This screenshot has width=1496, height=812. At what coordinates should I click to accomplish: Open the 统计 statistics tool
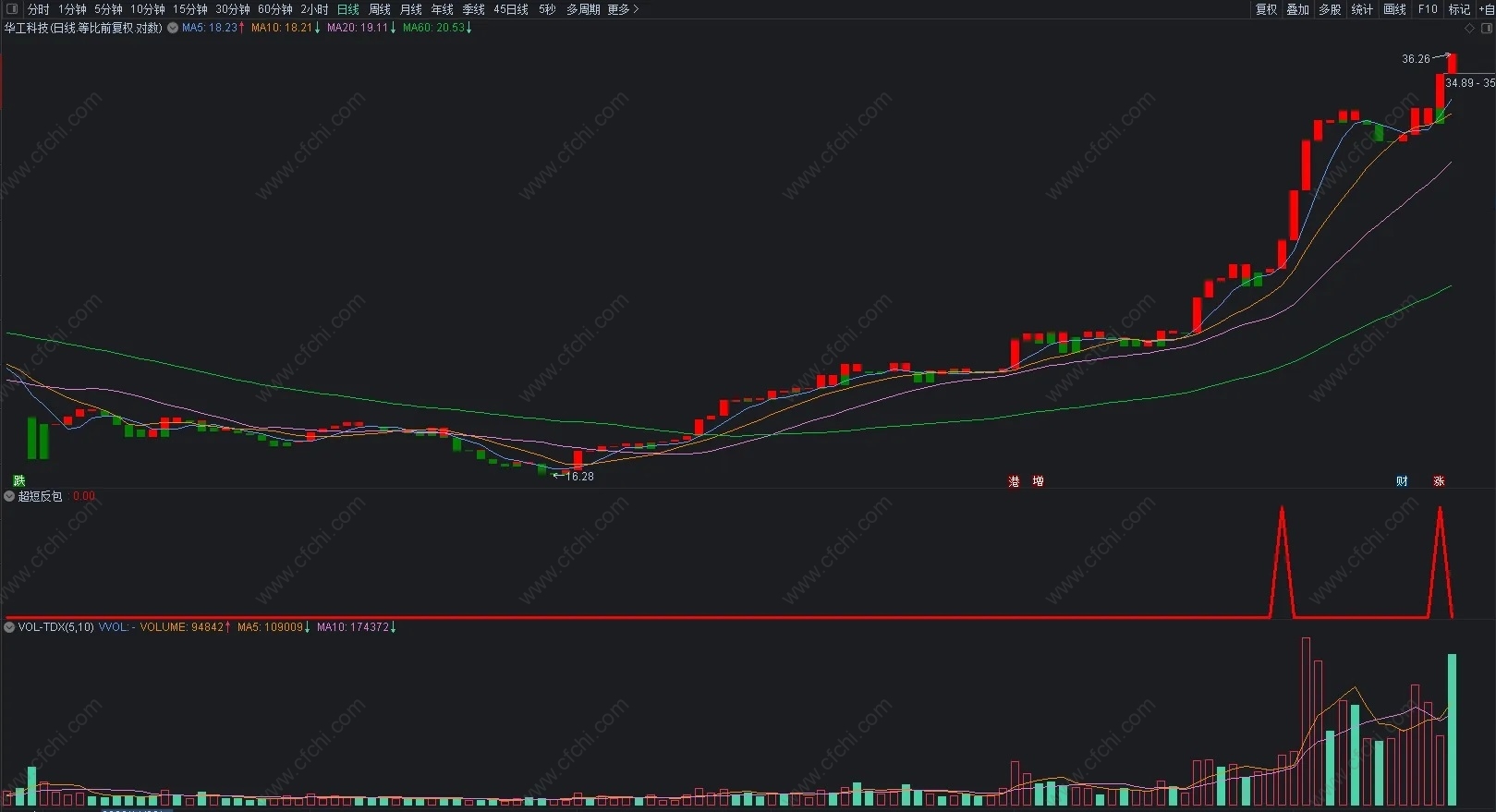coord(1362,9)
